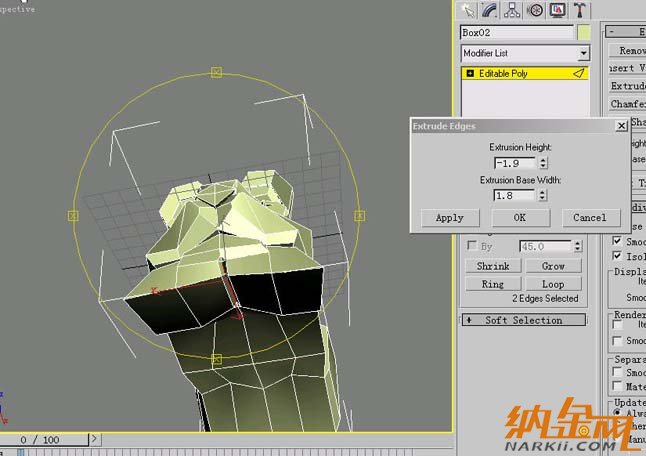Open the Modifier List dropdown
The height and width of the screenshot is (456, 646).
[583, 53]
